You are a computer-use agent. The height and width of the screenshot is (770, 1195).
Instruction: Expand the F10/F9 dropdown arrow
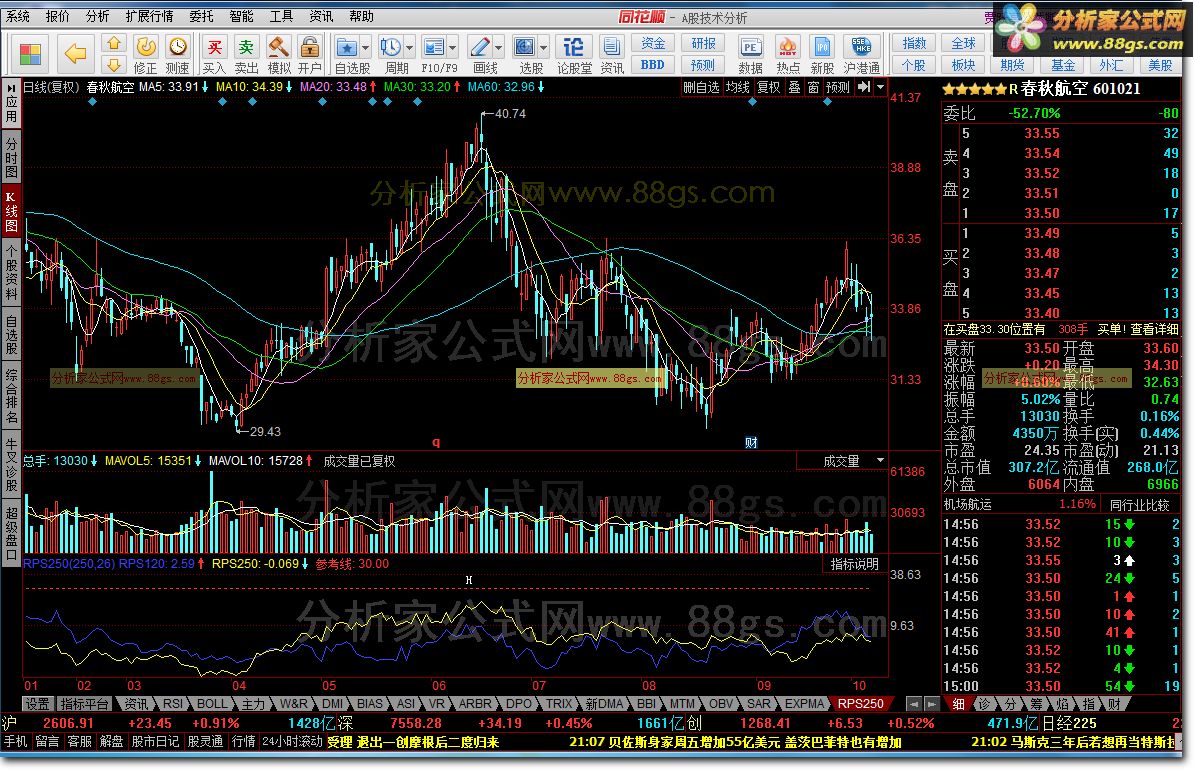point(453,47)
